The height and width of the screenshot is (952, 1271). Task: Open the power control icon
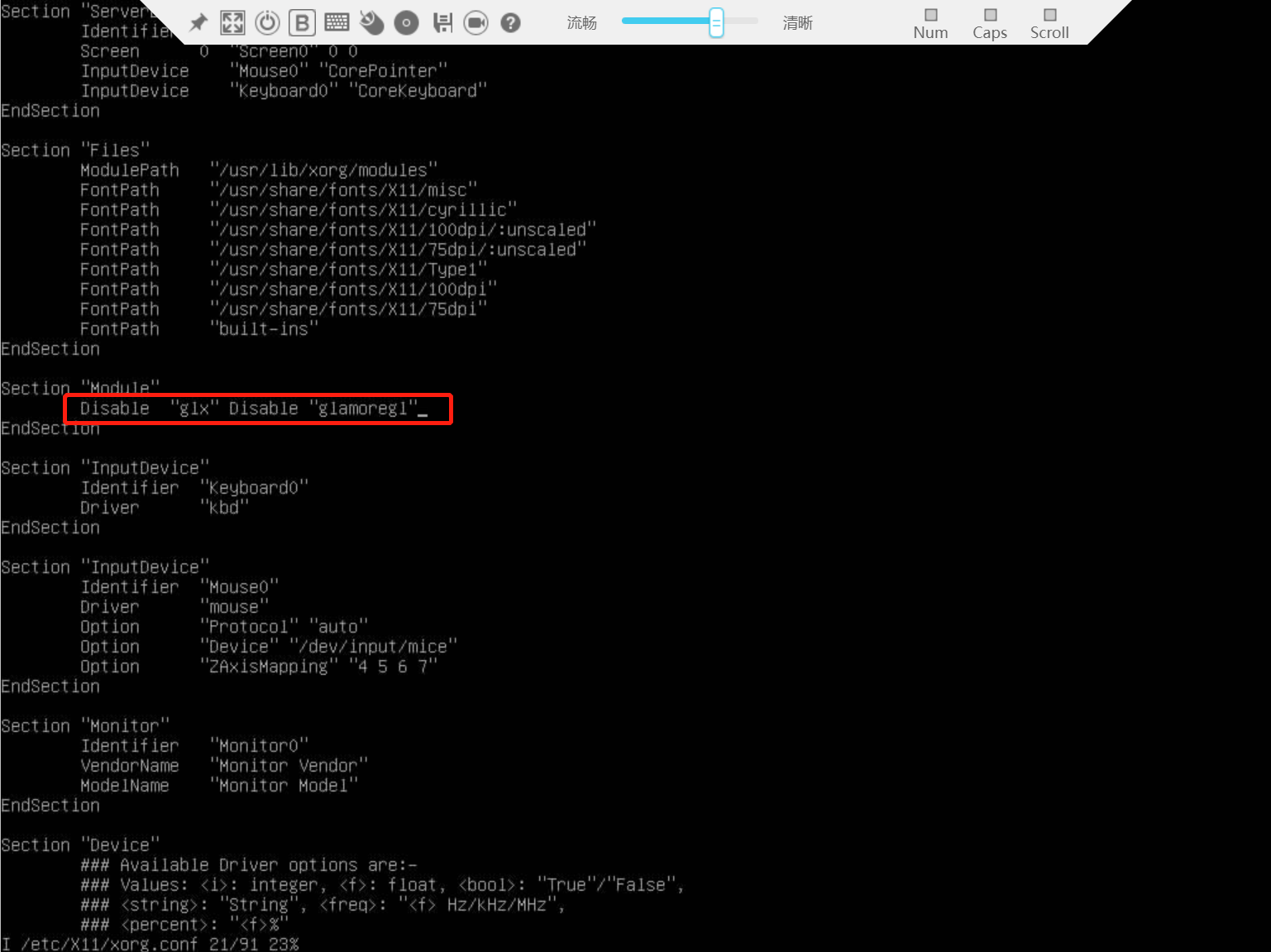[267, 22]
